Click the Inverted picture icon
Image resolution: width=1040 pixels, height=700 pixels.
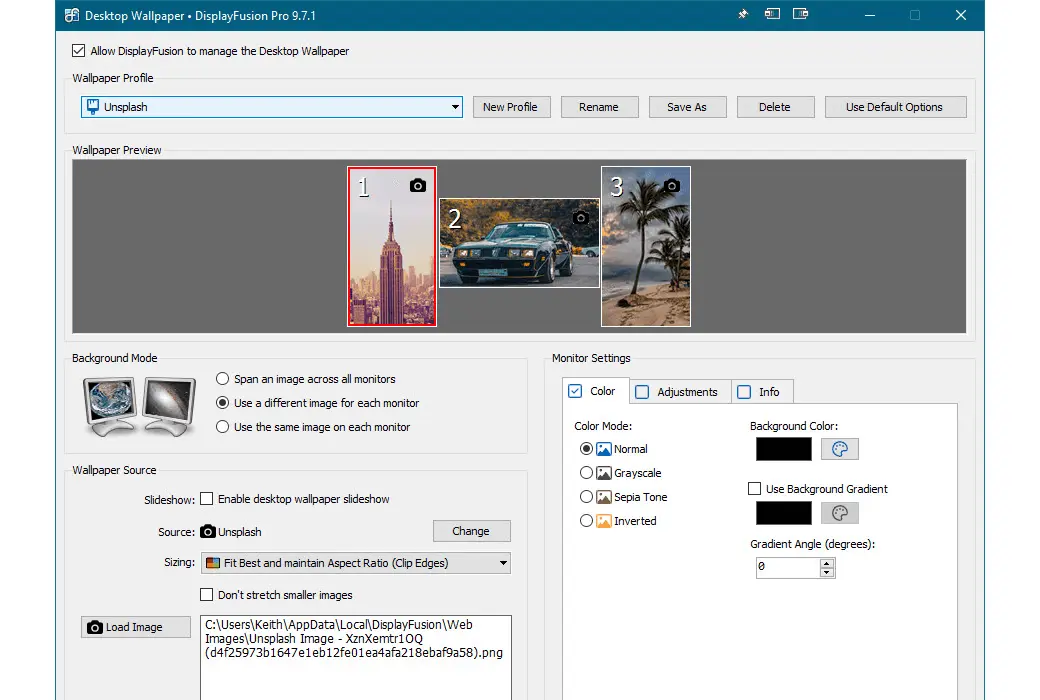click(604, 521)
